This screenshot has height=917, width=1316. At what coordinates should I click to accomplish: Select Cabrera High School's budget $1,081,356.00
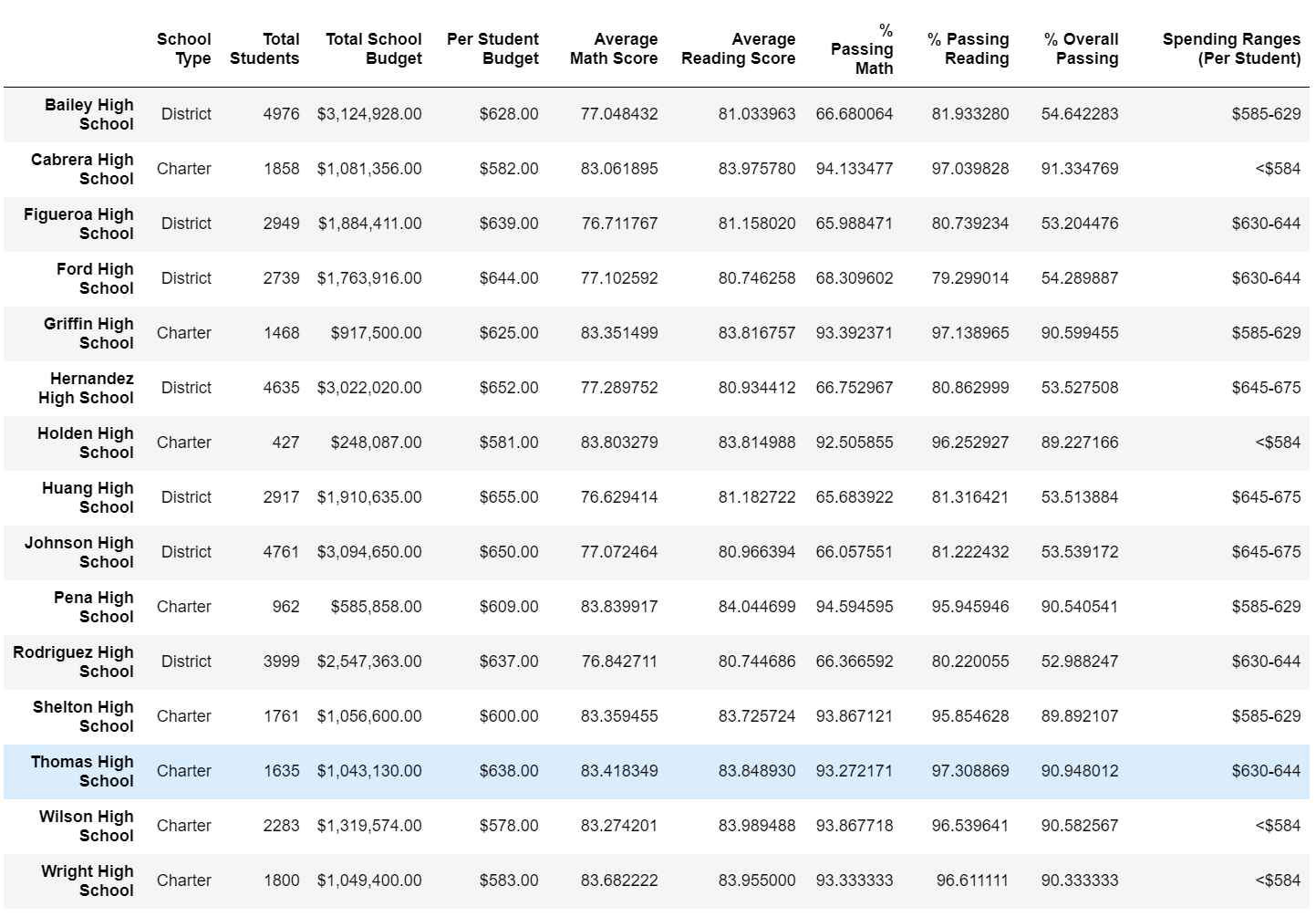369,169
